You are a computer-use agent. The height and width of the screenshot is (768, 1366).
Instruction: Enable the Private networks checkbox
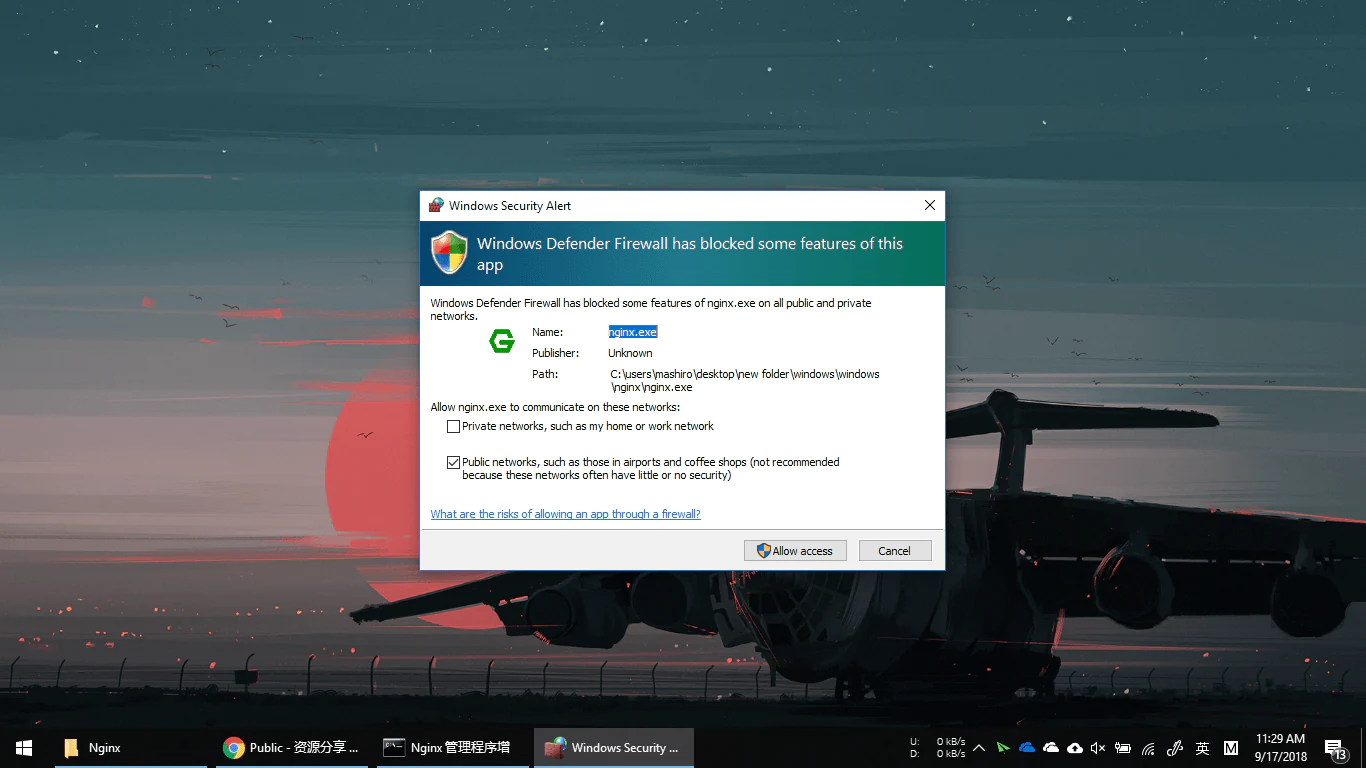(x=454, y=426)
